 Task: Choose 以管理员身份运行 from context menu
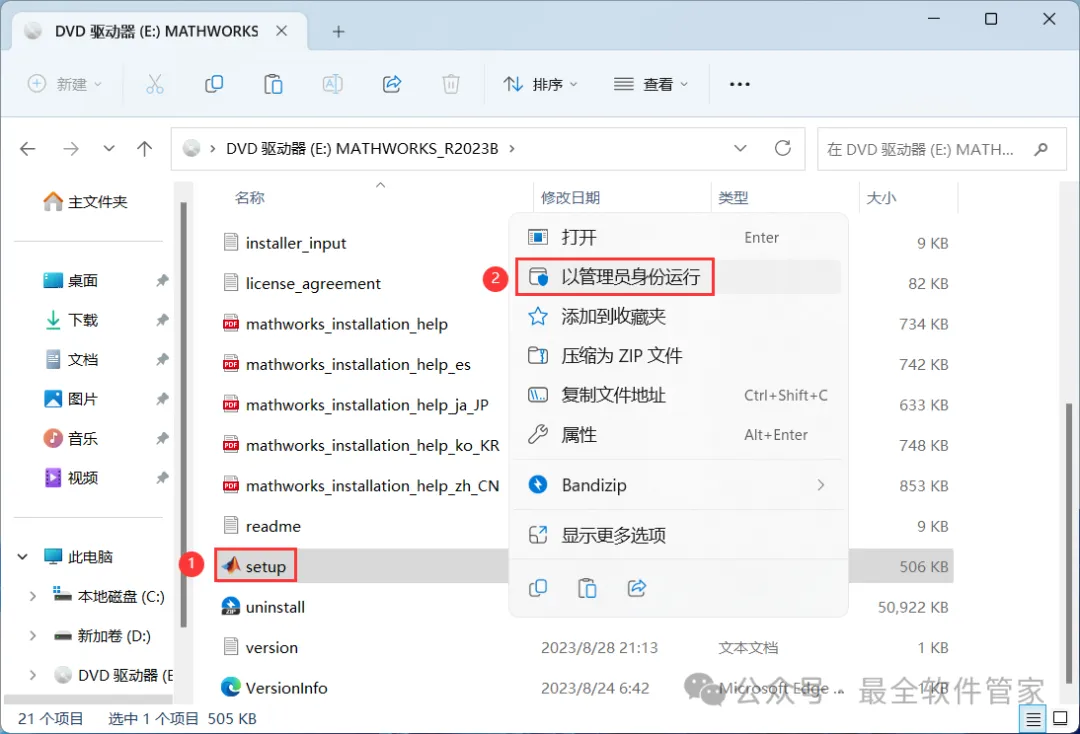(678, 277)
